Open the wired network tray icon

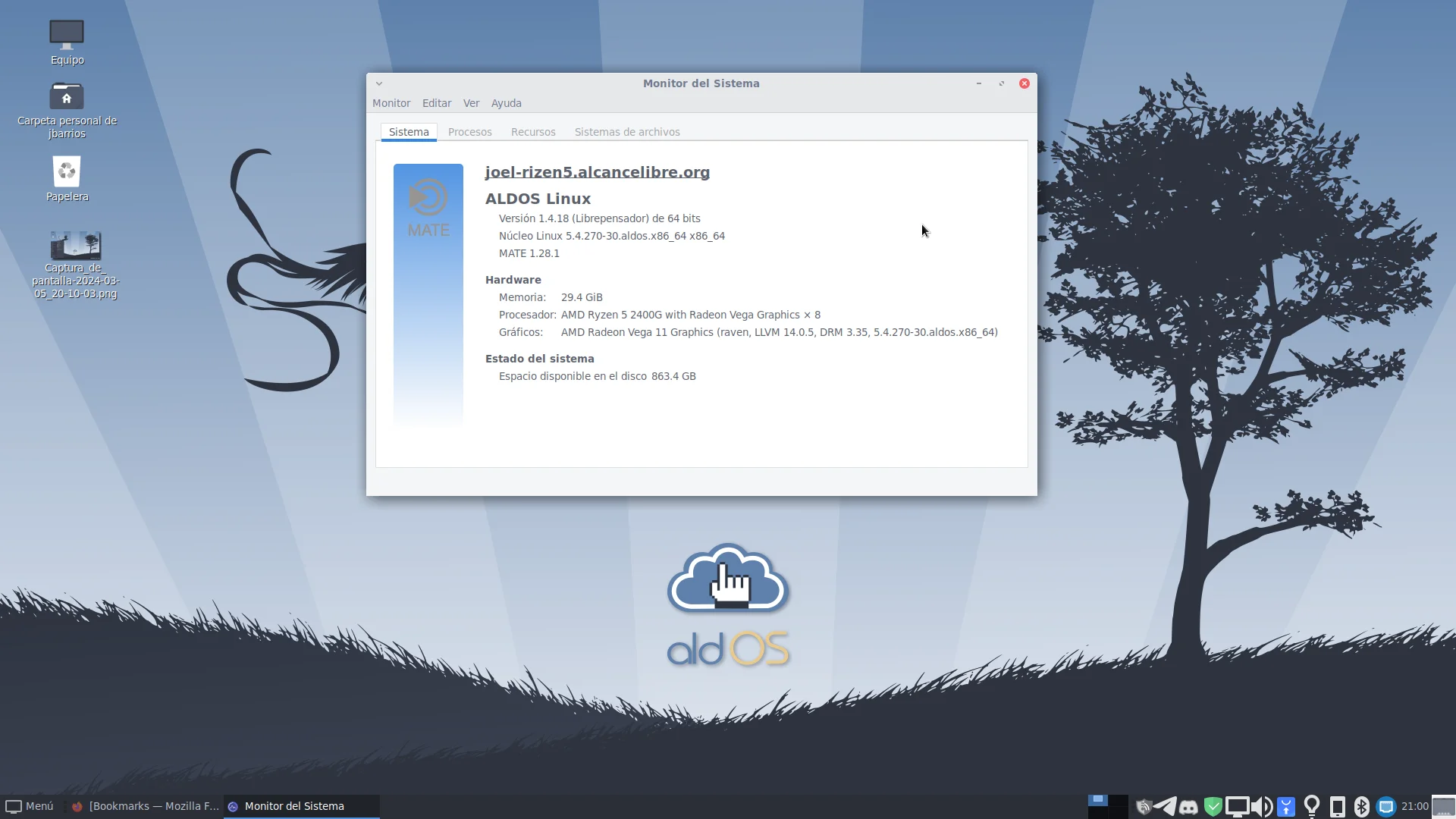(1386, 807)
